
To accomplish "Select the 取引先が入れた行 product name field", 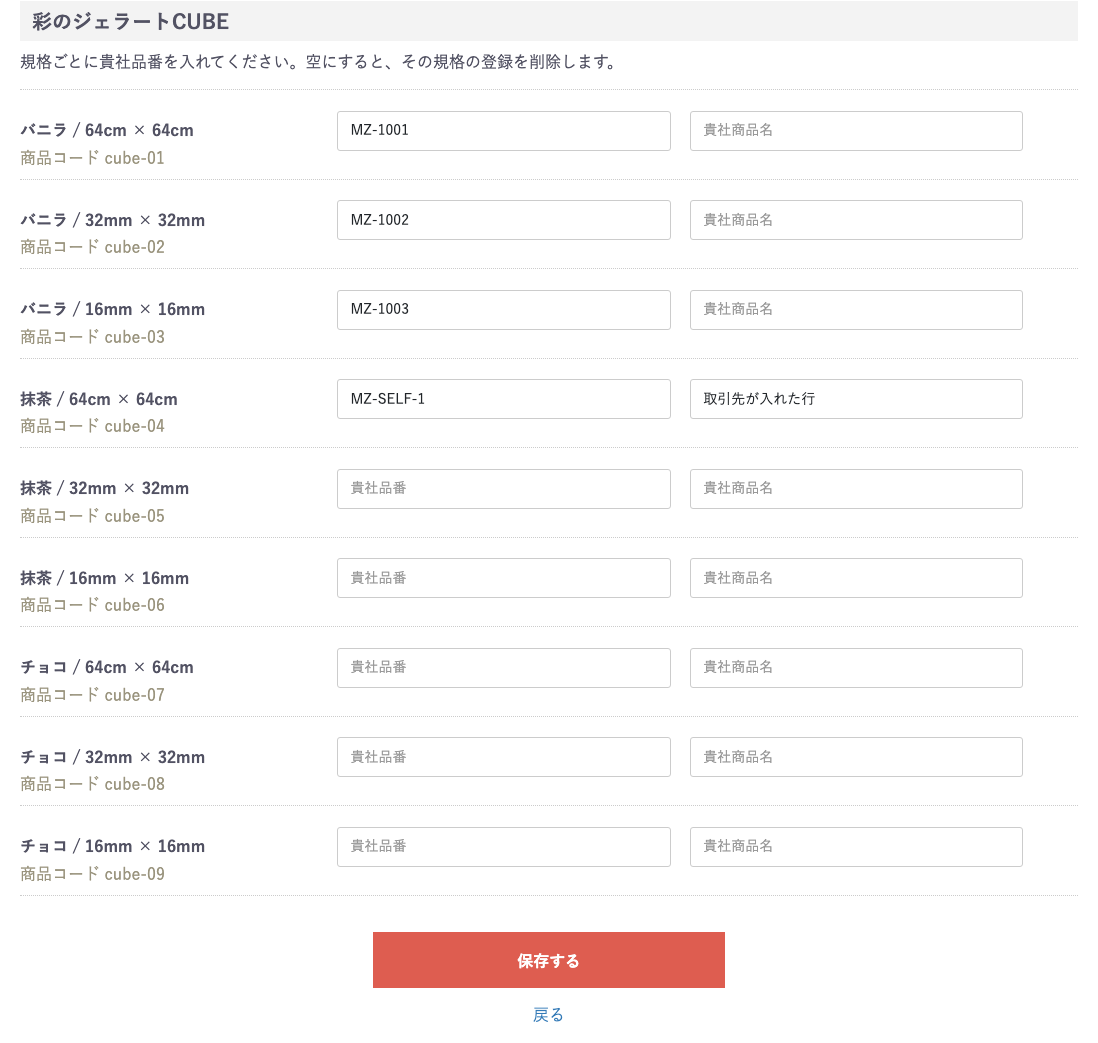I will click(x=856, y=399).
